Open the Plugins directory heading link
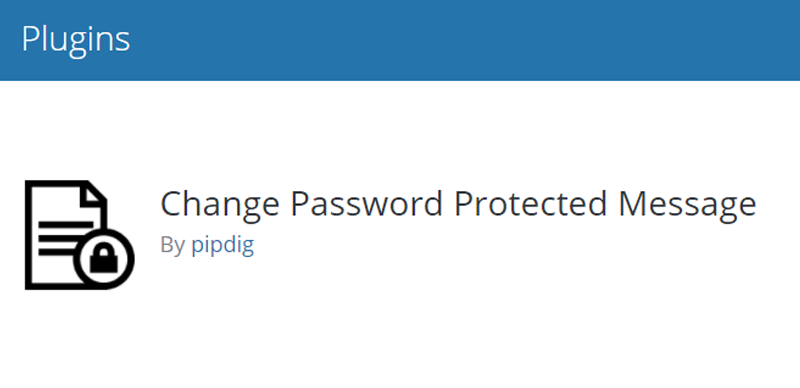 tap(76, 40)
